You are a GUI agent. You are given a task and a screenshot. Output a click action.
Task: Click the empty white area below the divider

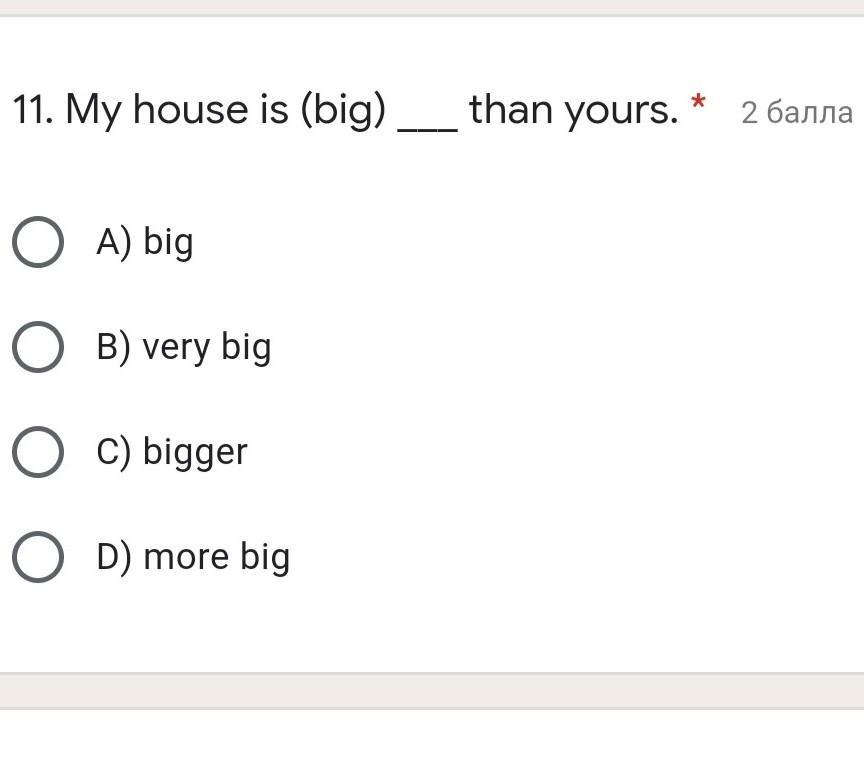pyautogui.click(x=432, y=735)
